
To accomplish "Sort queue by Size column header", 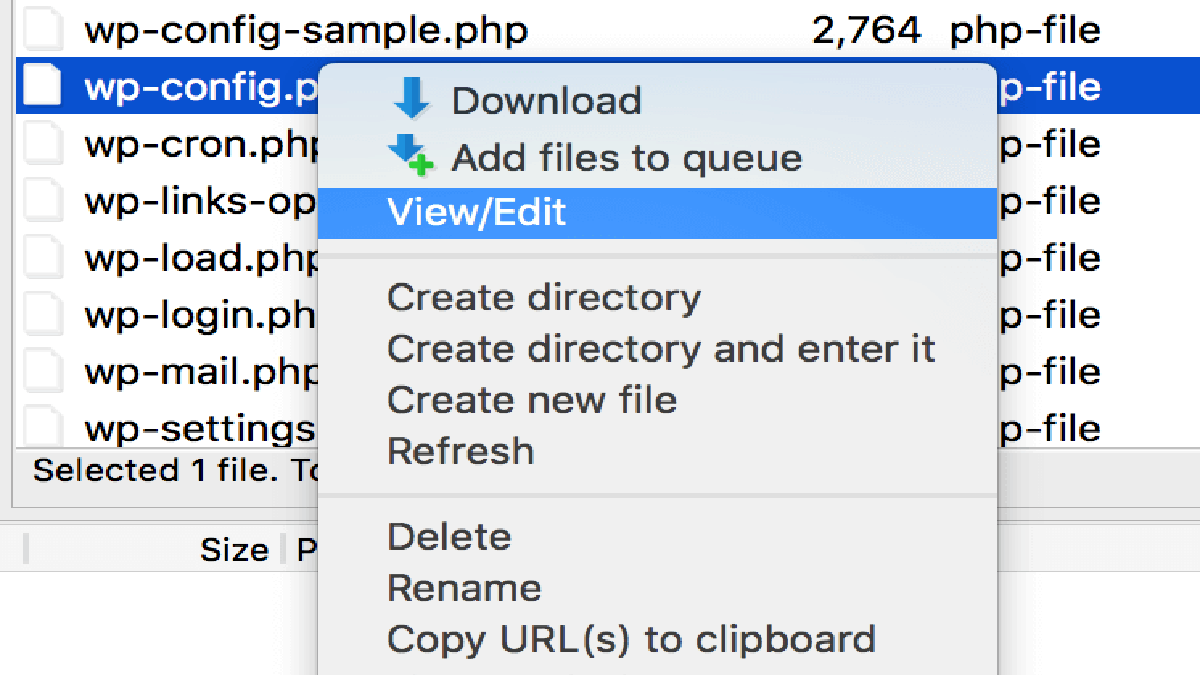I will coord(235,550).
